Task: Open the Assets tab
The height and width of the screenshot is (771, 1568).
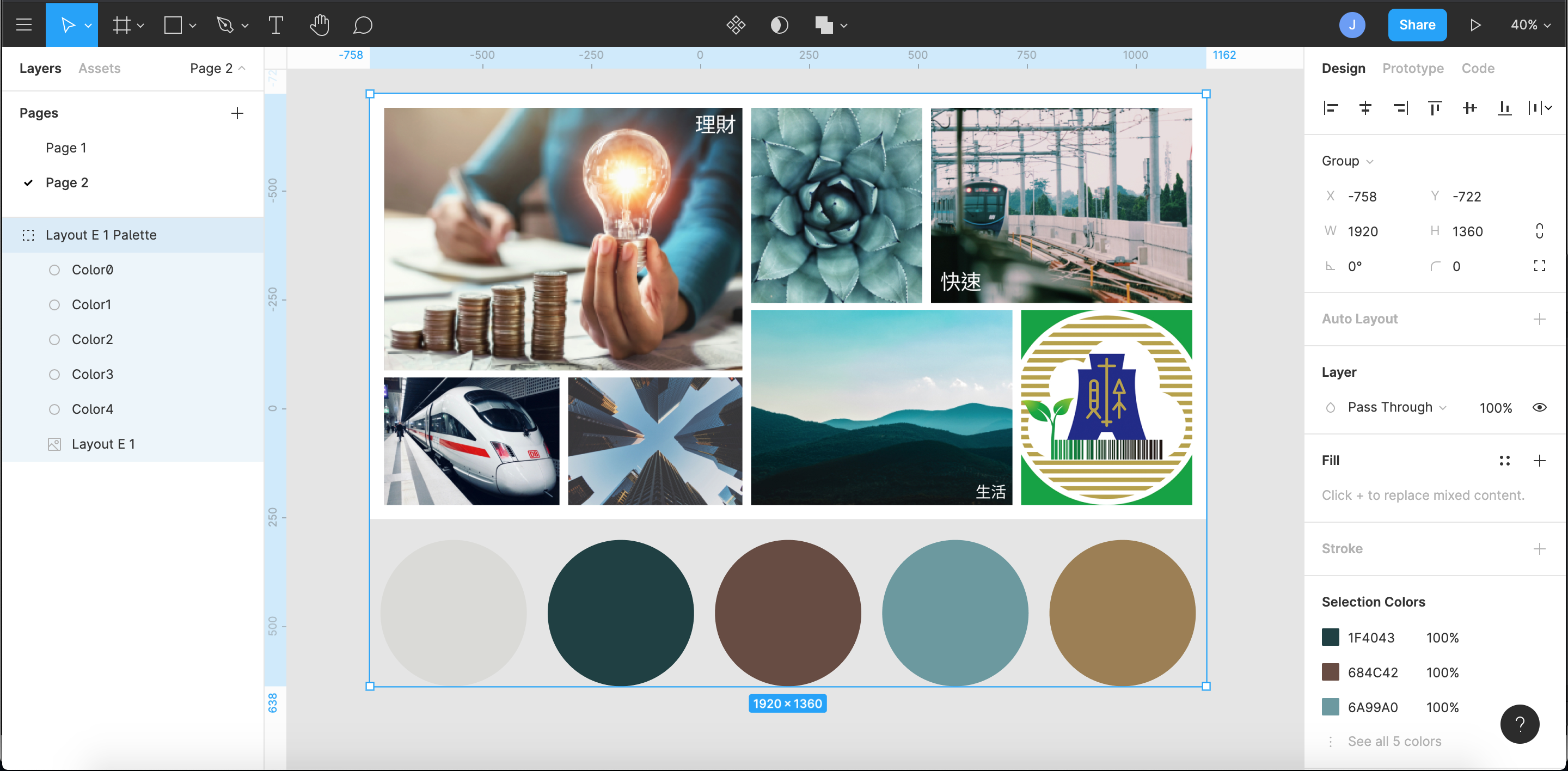Action: 99,68
